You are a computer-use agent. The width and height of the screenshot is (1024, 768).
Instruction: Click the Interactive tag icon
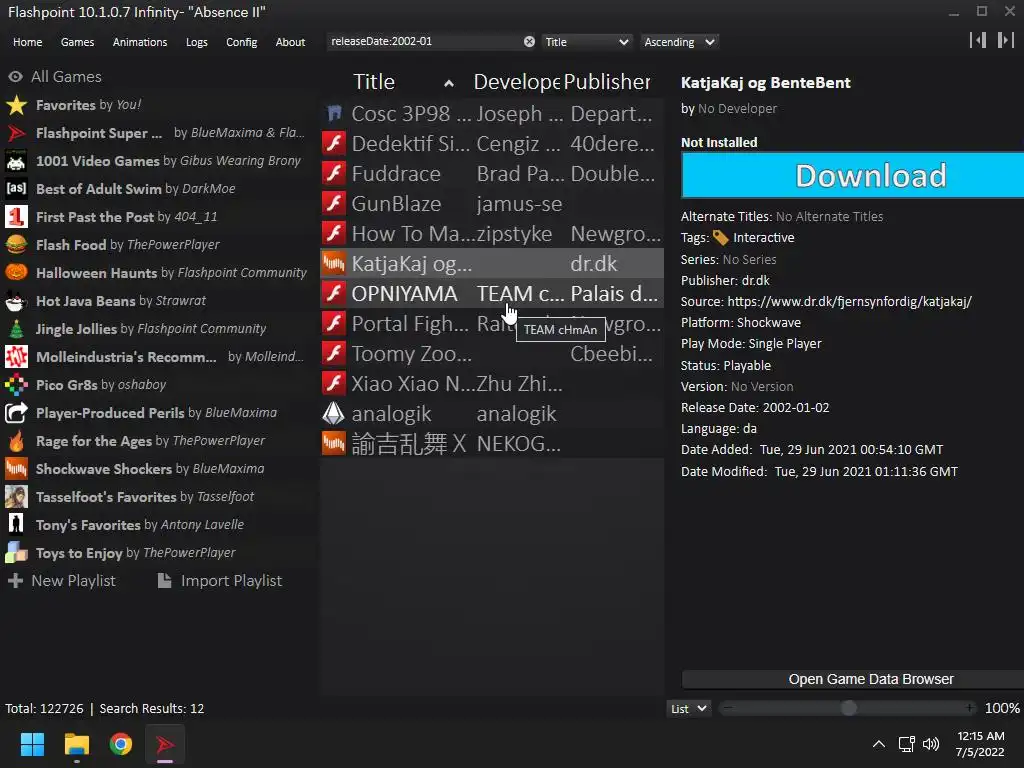(x=721, y=238)
